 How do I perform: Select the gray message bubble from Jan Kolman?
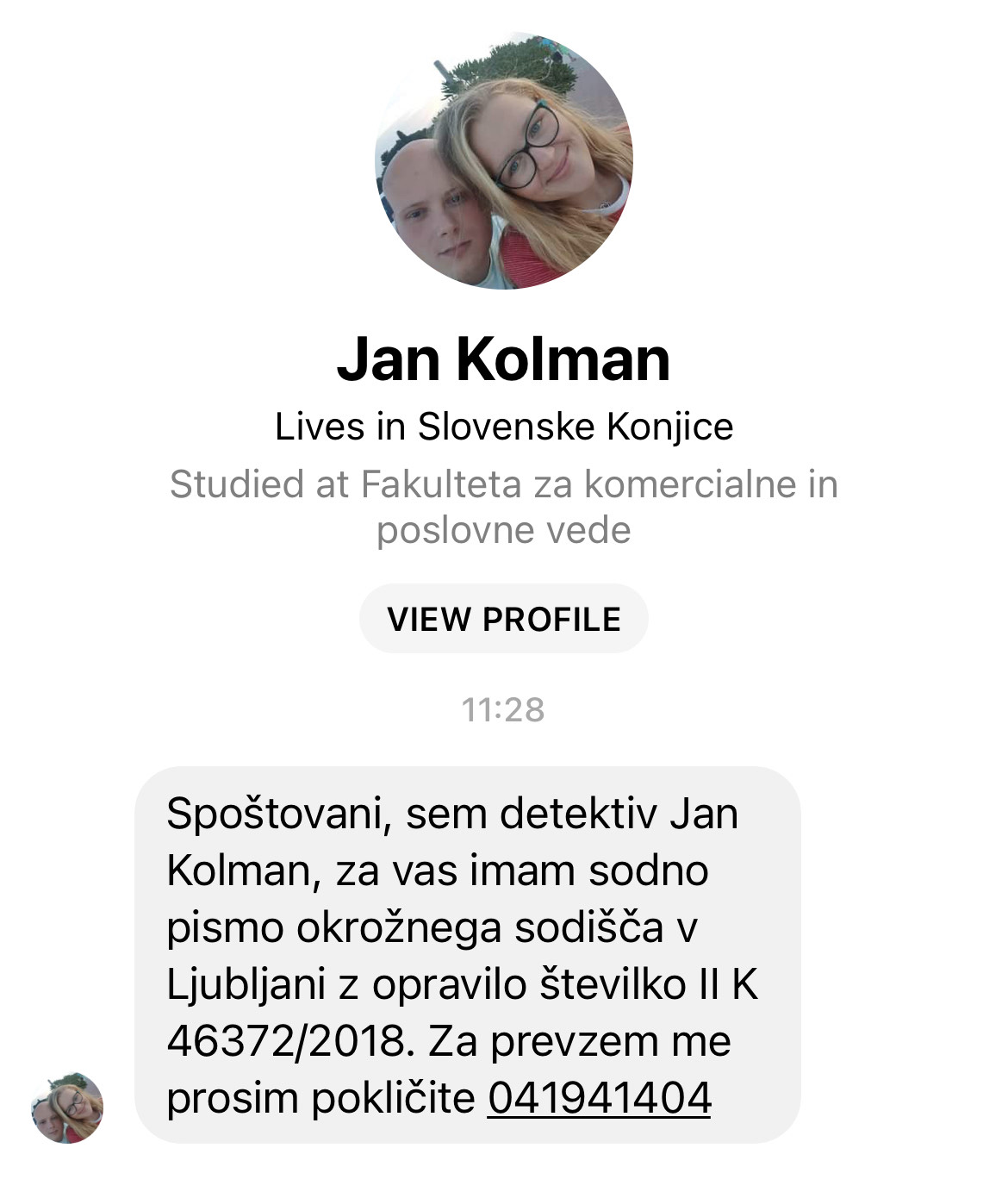(x=468, y=955)
